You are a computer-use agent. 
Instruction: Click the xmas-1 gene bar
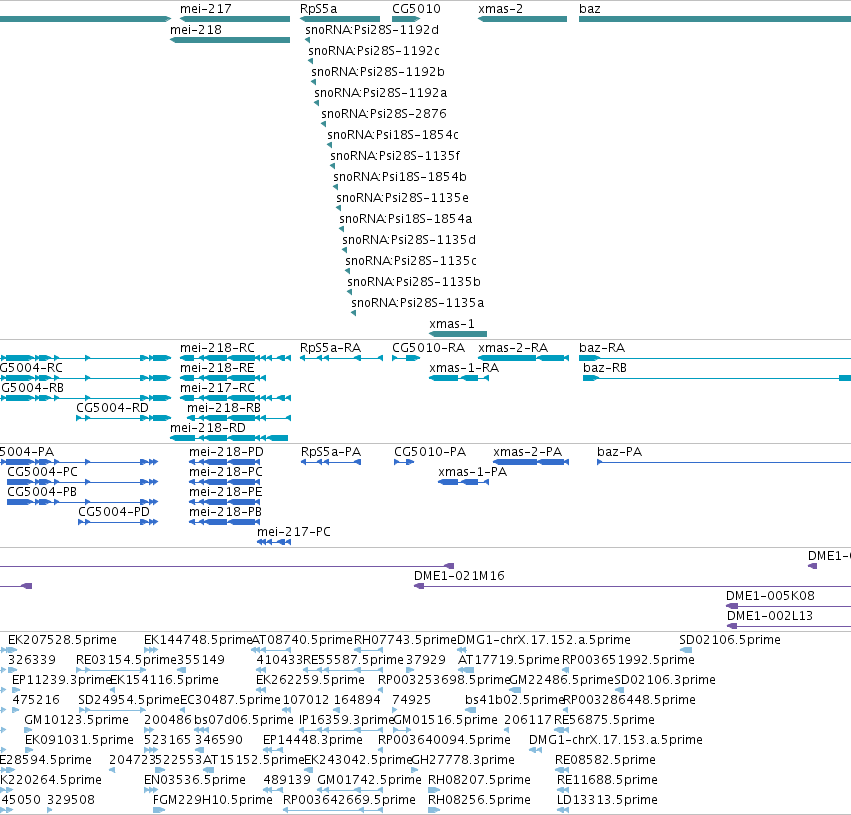click(458, 334)
